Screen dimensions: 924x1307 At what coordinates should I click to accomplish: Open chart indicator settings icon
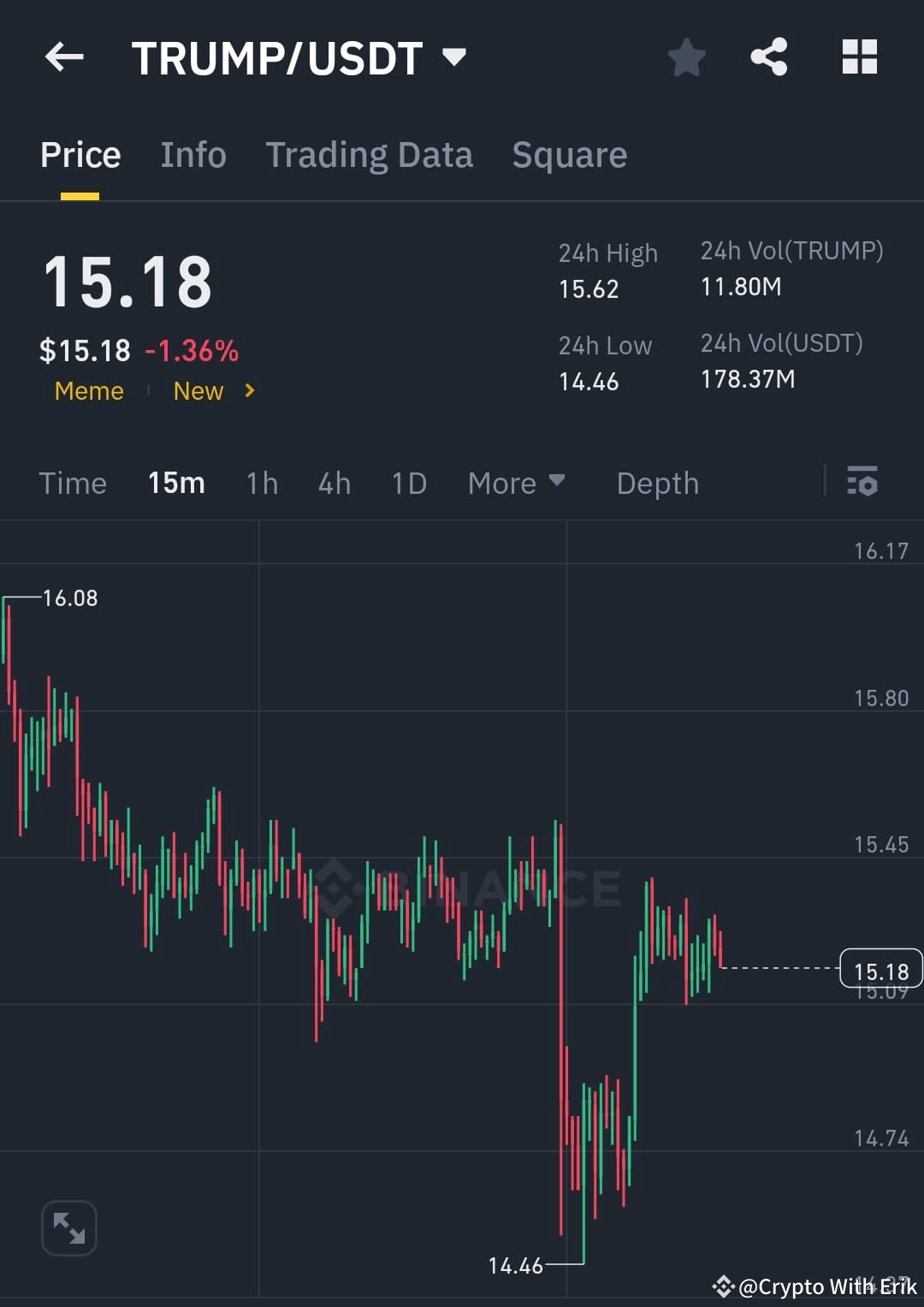[863, 483]
